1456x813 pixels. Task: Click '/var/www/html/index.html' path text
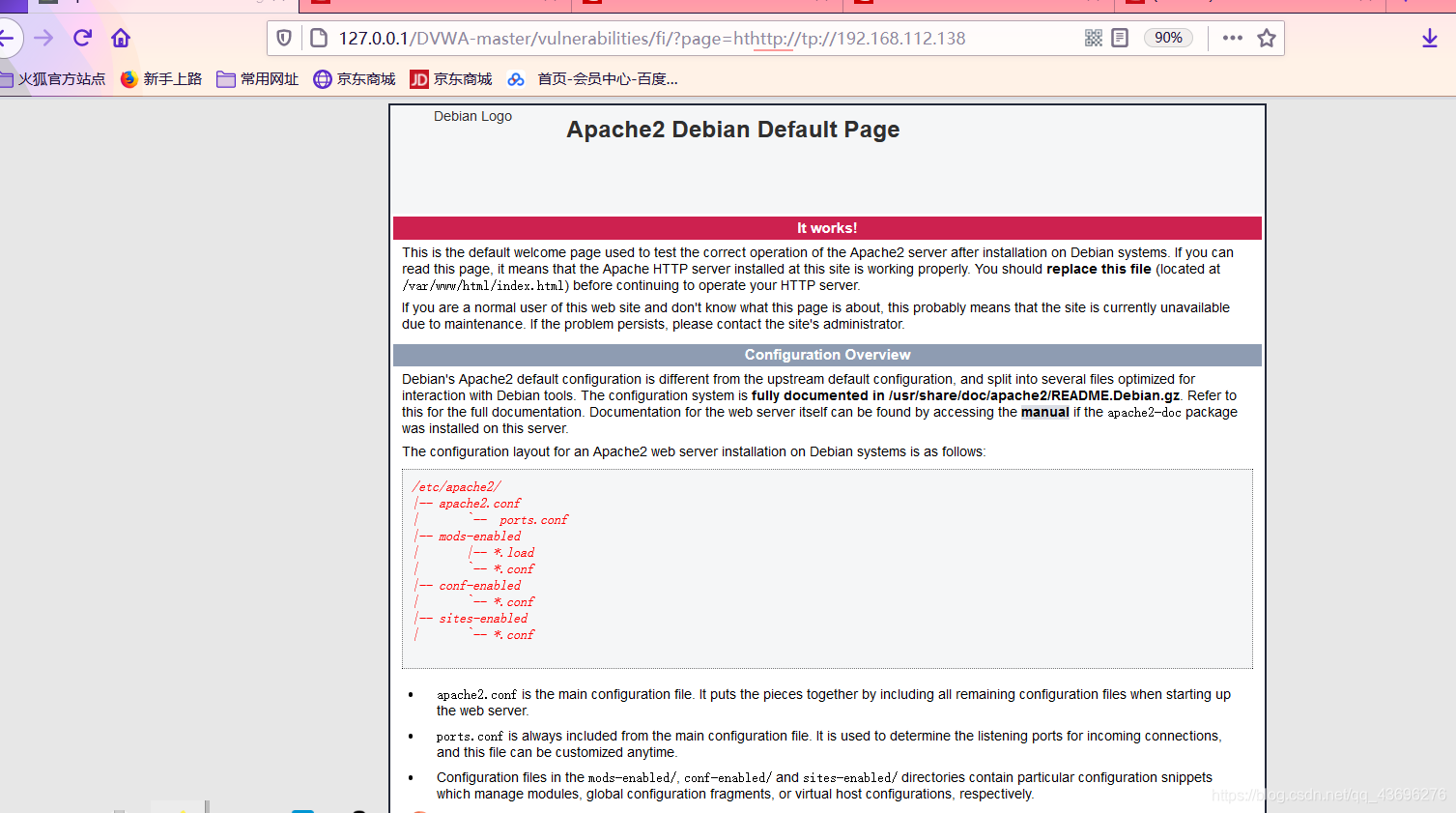(485, 285)
